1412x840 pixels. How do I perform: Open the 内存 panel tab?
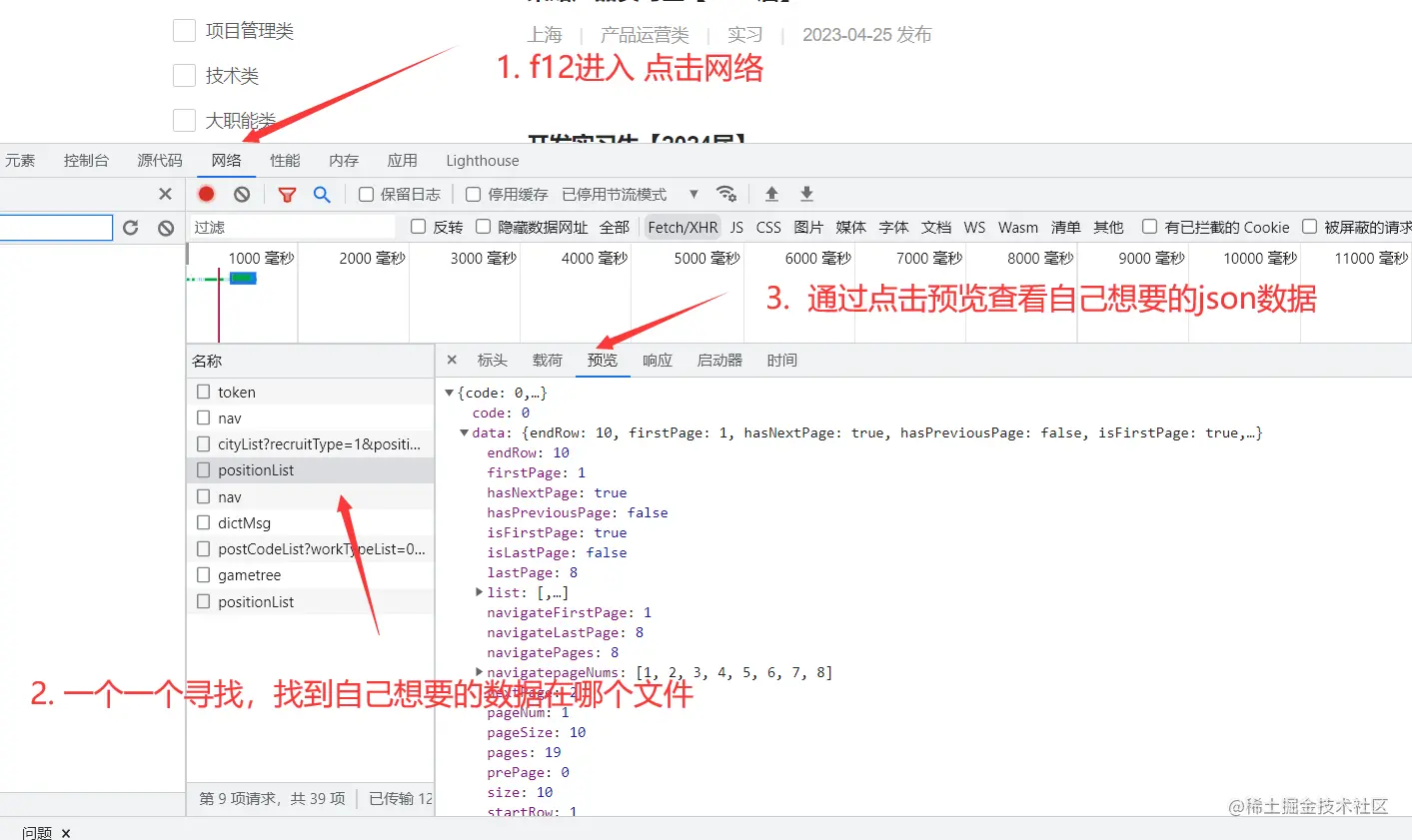344,160
